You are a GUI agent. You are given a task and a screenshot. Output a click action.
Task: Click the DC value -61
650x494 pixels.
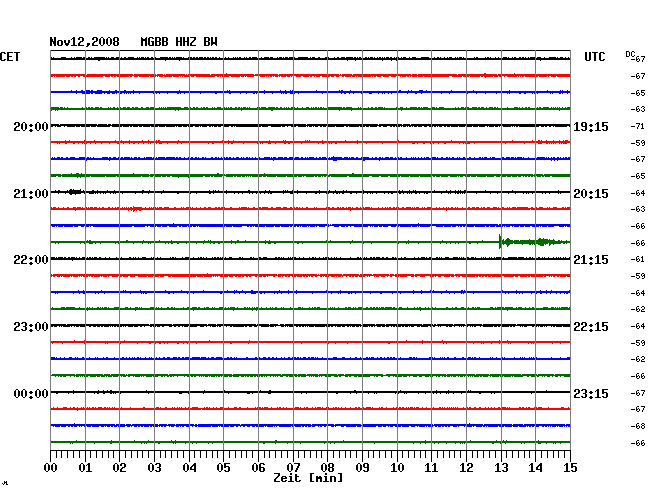coord(638,259)
